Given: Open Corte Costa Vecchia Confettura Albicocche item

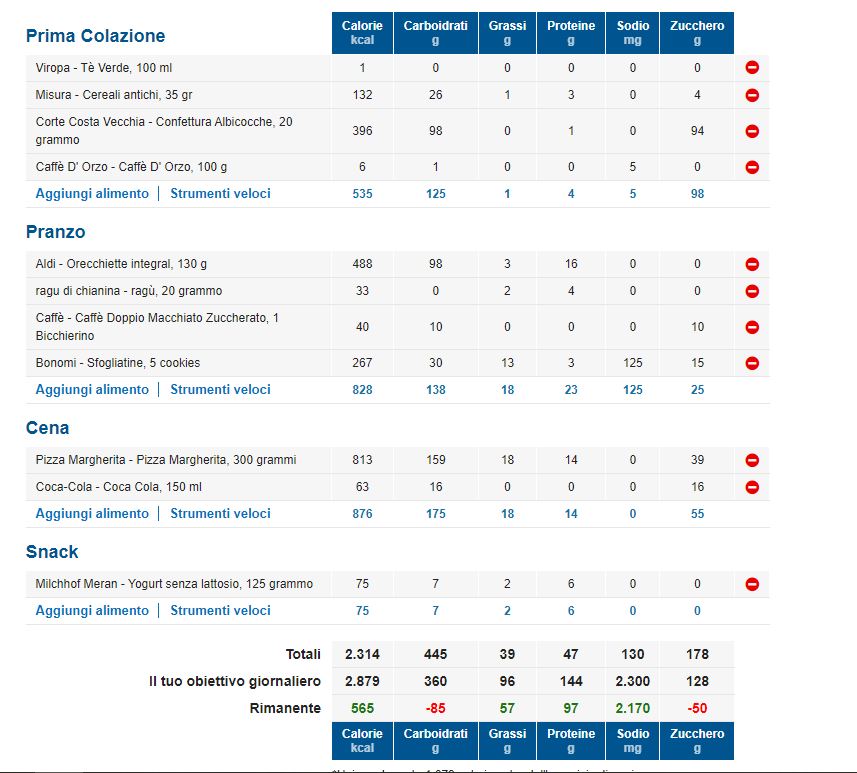Looking at the screenshot, I should 164,131.
